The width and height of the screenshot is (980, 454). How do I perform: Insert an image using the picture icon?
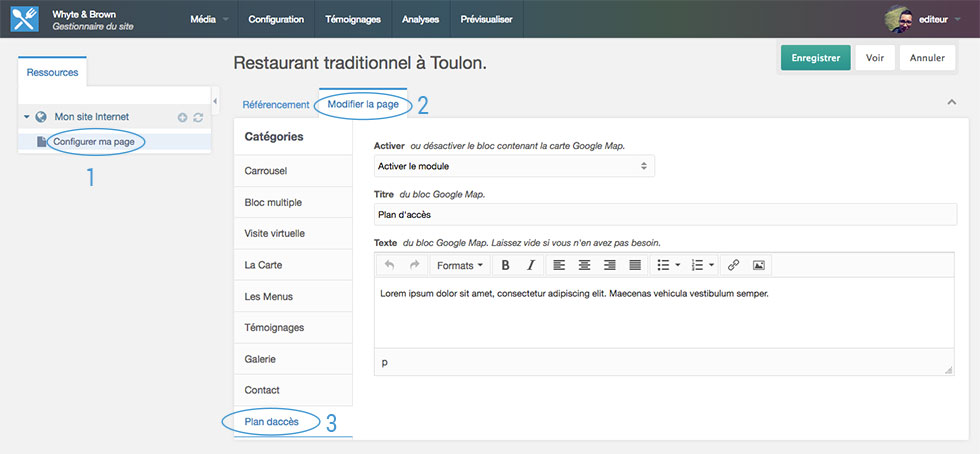759,265
